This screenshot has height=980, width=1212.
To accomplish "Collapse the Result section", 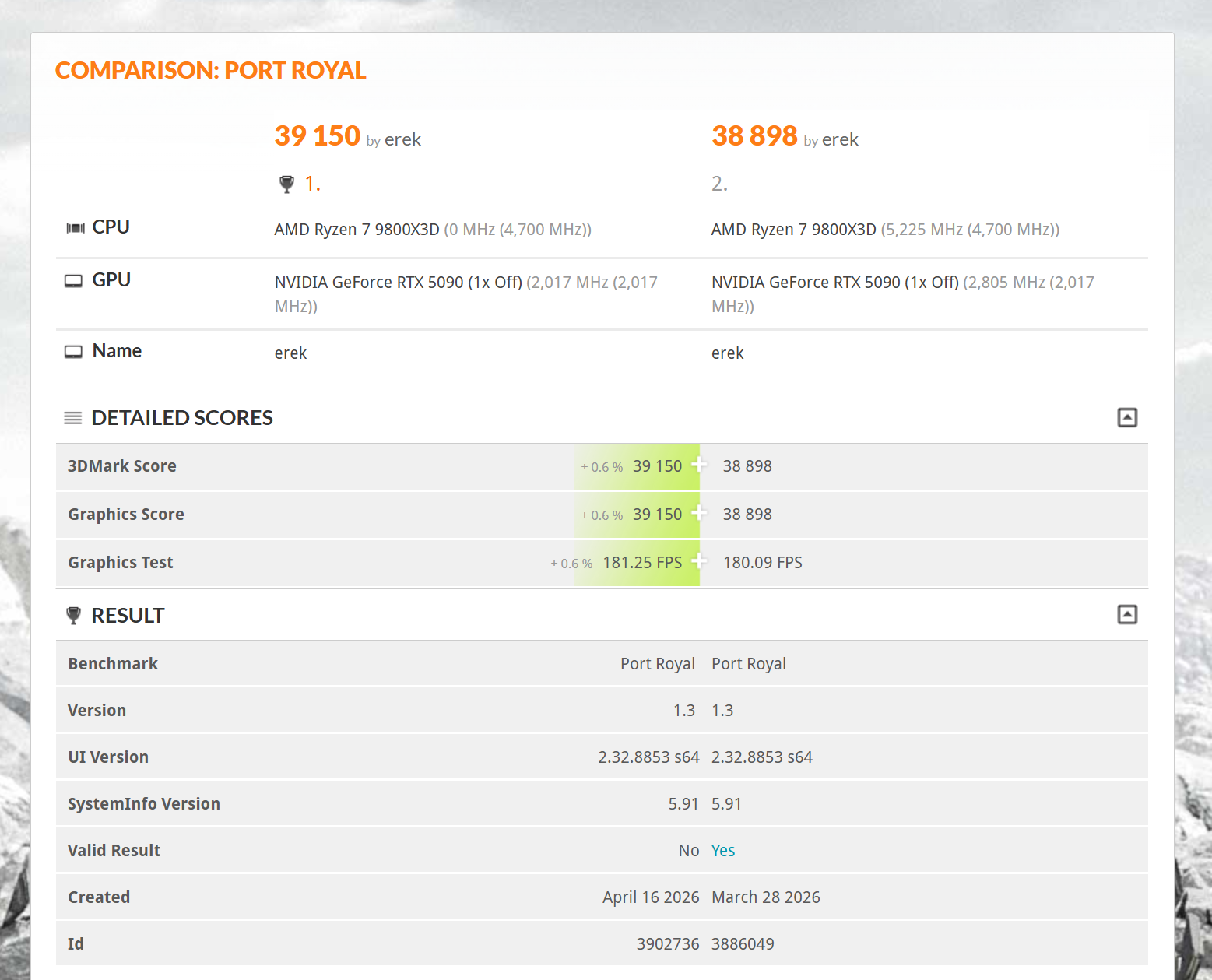I will tap(1126, 615).
